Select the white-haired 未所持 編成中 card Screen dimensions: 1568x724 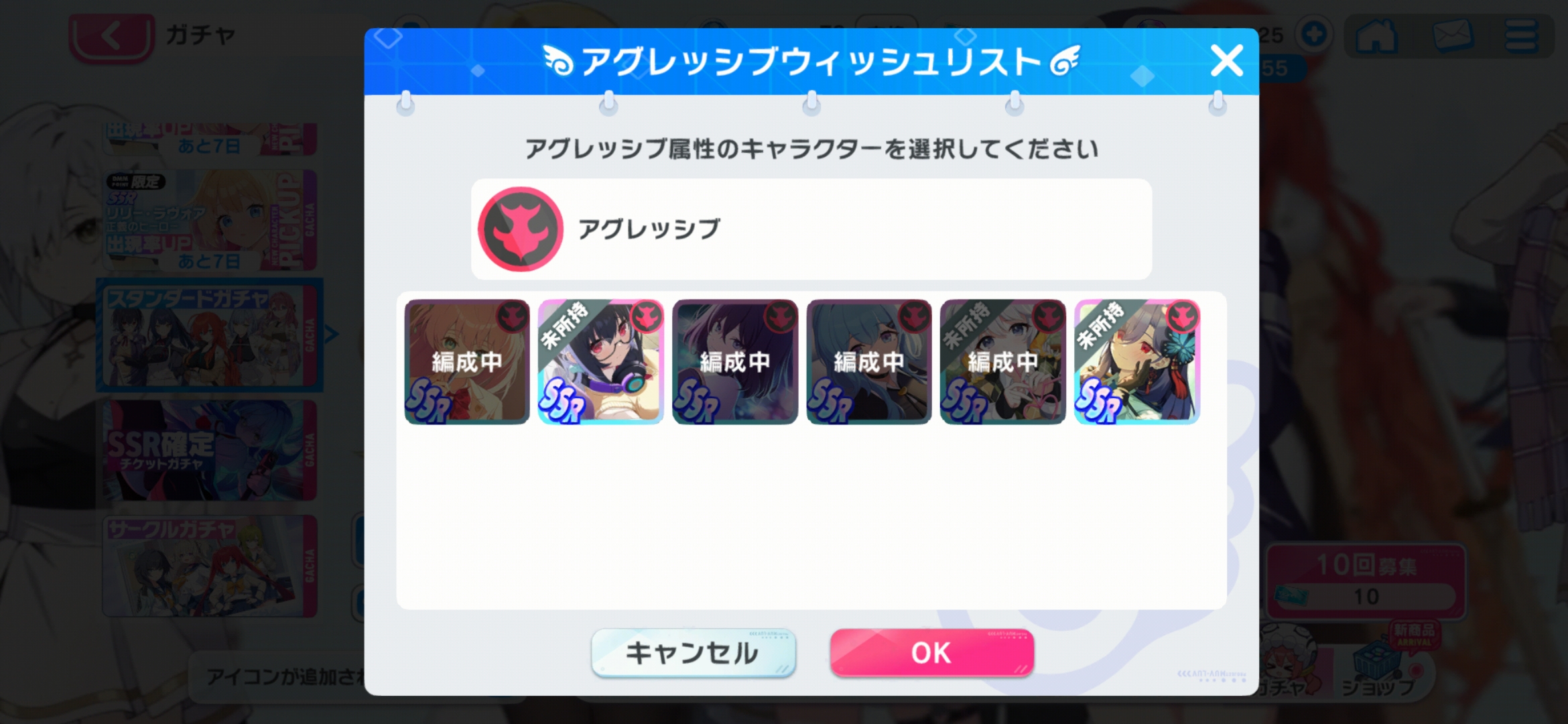[1003, 361]
